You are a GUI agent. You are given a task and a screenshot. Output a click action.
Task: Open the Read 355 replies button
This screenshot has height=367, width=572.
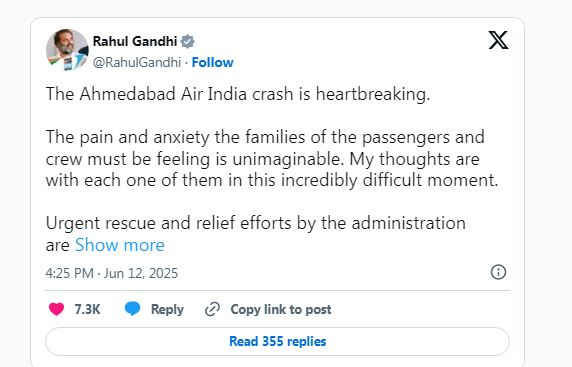tap(278, 341)
